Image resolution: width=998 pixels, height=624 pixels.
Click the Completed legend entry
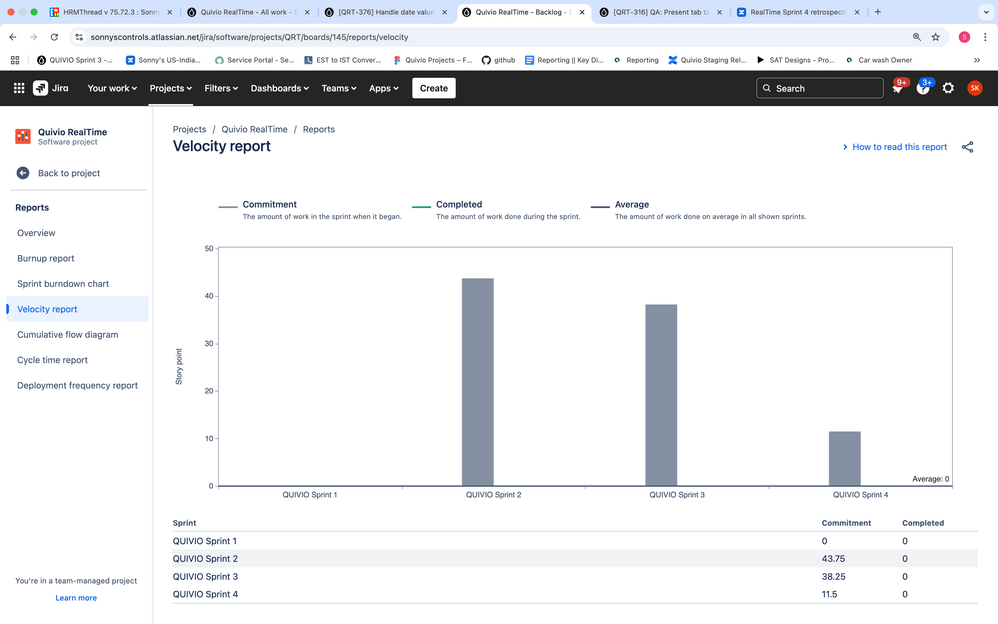[x=496, y=210]
